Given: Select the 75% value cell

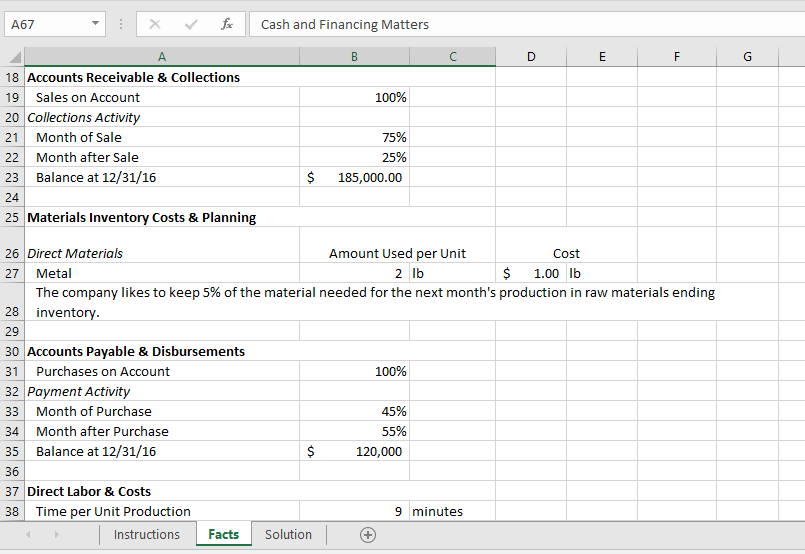Looking at the screenshot, I should click(354, 137).
